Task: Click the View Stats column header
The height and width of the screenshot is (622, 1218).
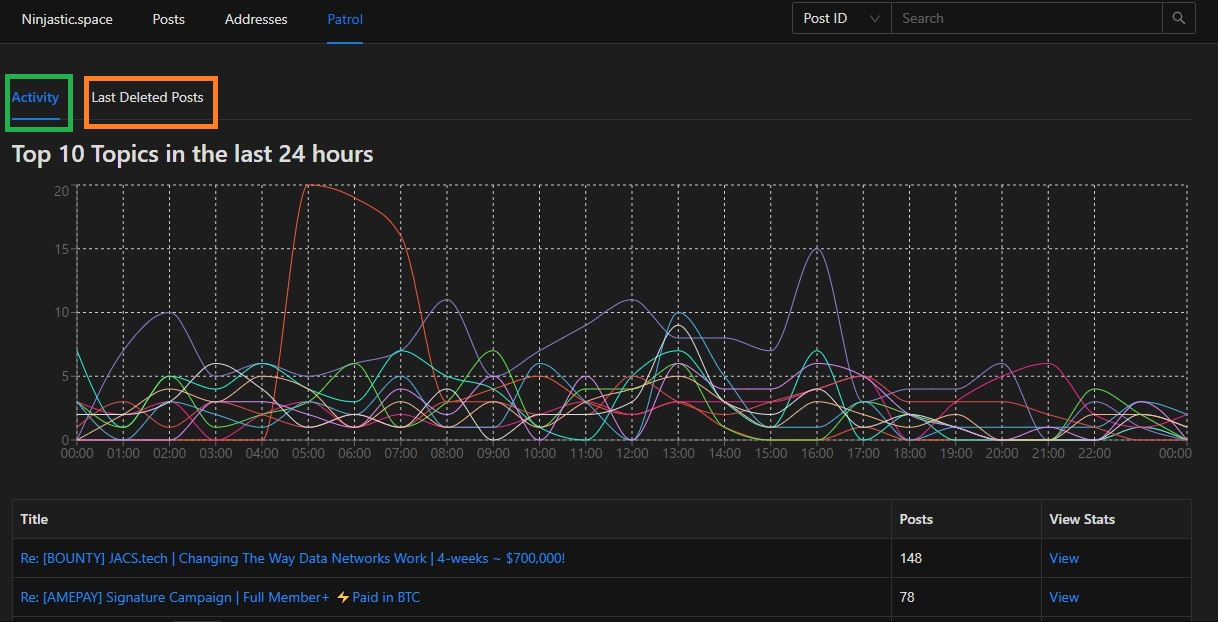Action: pos(1116,519)
